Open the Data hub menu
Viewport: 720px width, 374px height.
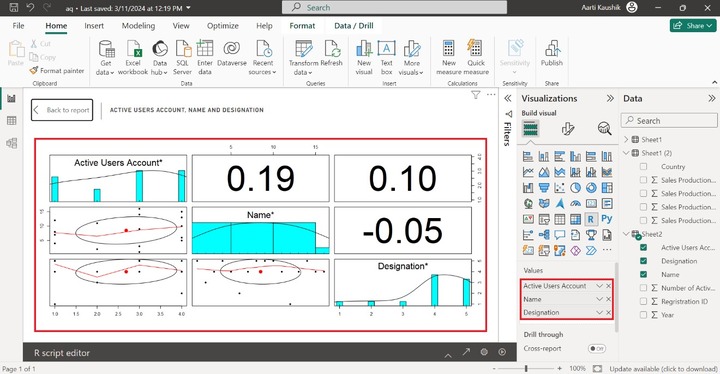click(160, 57)
